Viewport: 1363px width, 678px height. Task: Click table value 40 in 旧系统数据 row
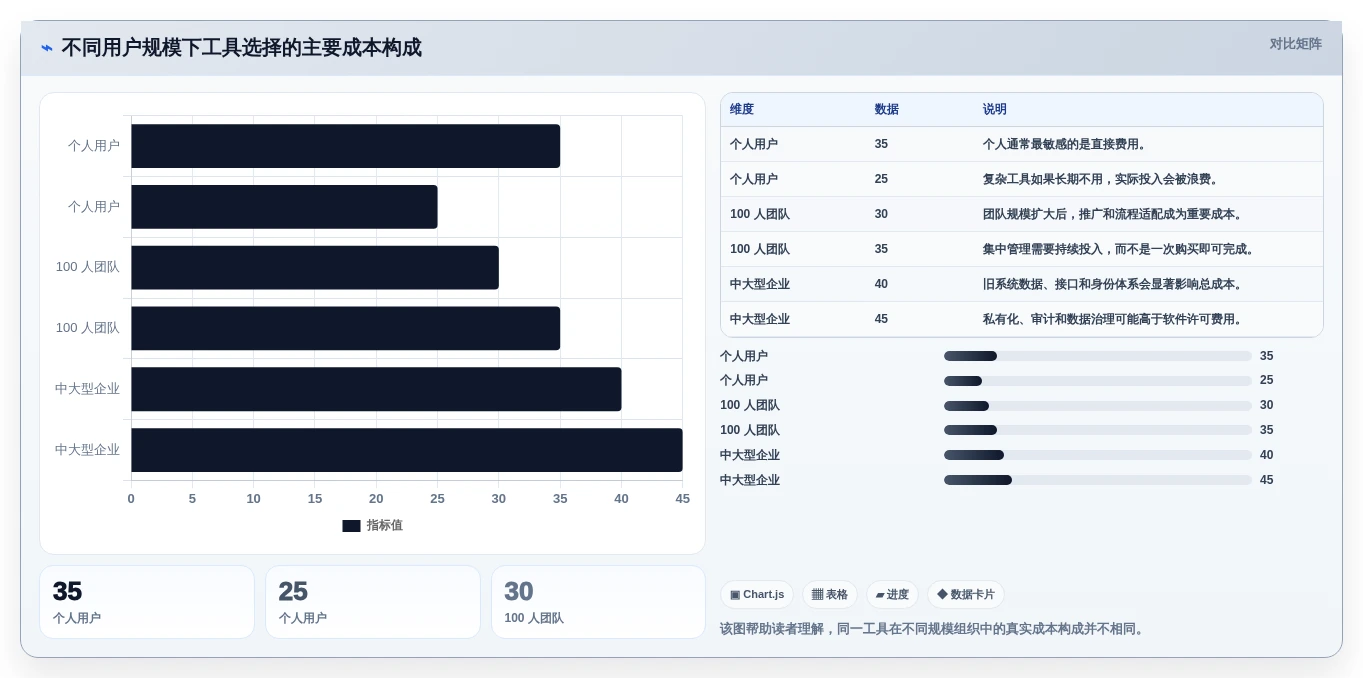pyautogui.click(x=881, y=284)
